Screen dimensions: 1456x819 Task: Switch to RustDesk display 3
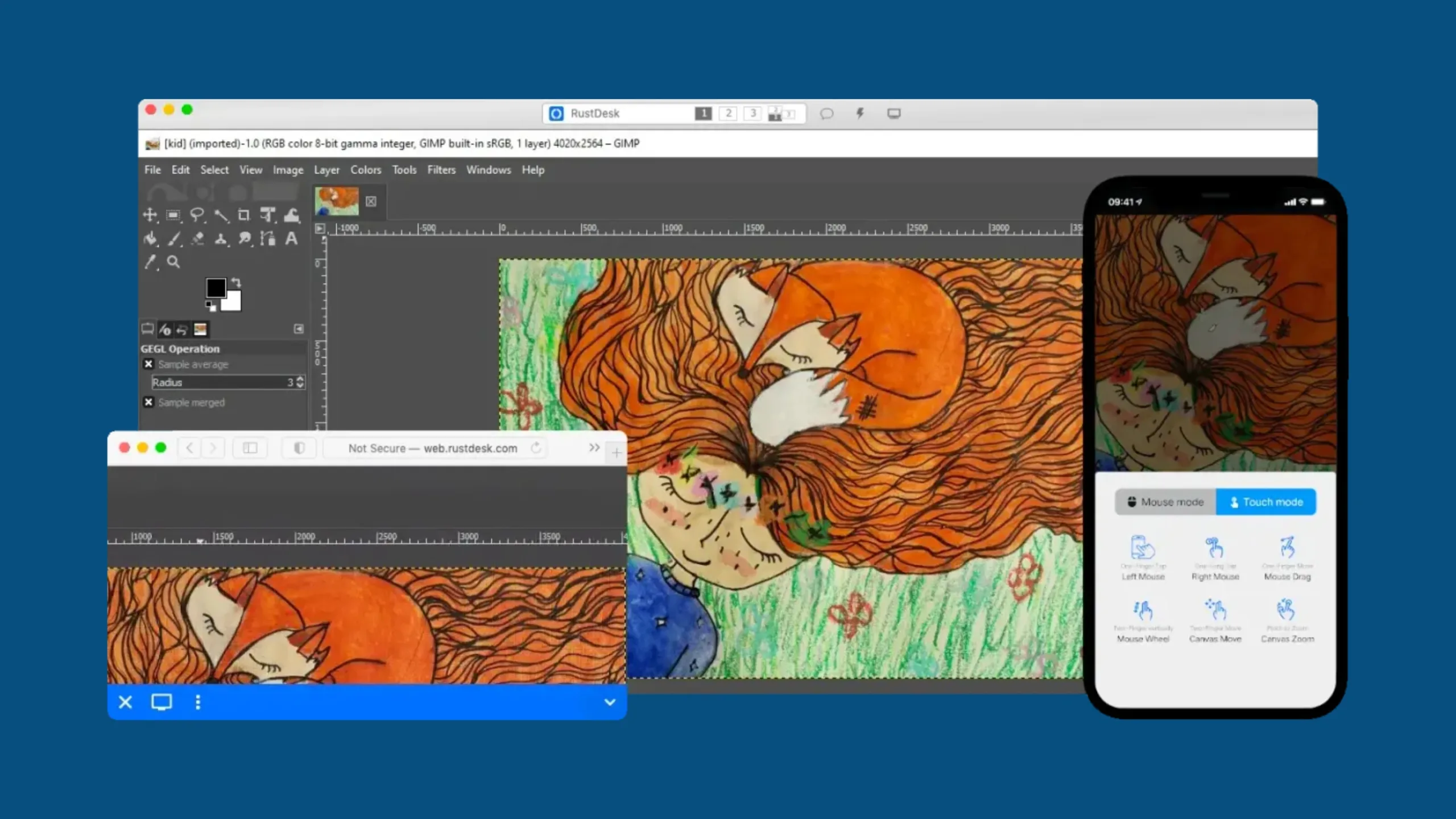coord(753,113)
